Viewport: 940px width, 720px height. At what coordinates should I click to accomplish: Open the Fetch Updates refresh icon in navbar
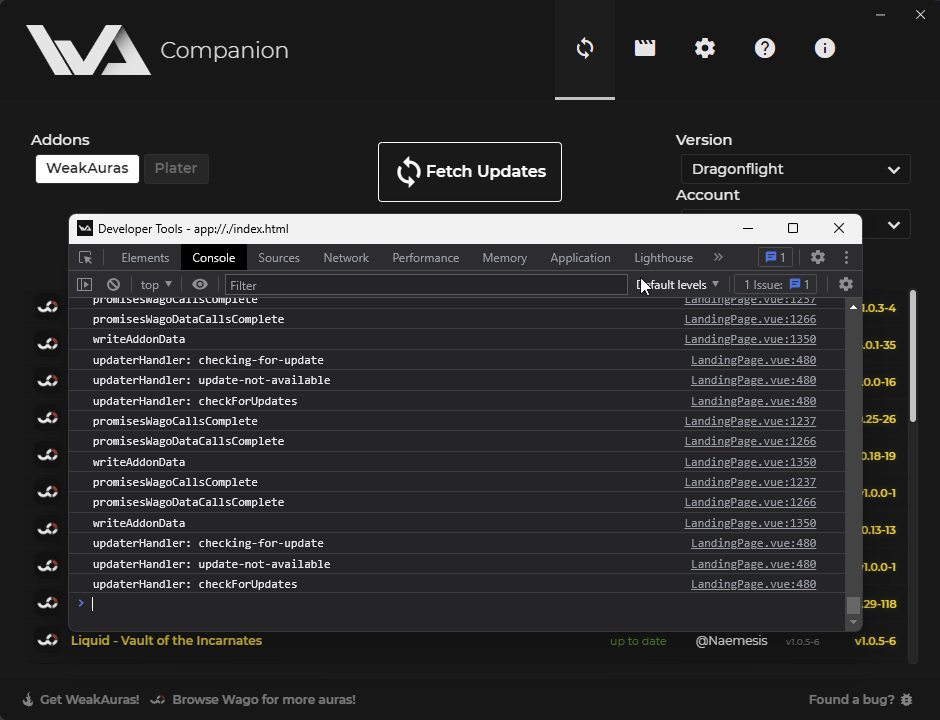point(584,47)
